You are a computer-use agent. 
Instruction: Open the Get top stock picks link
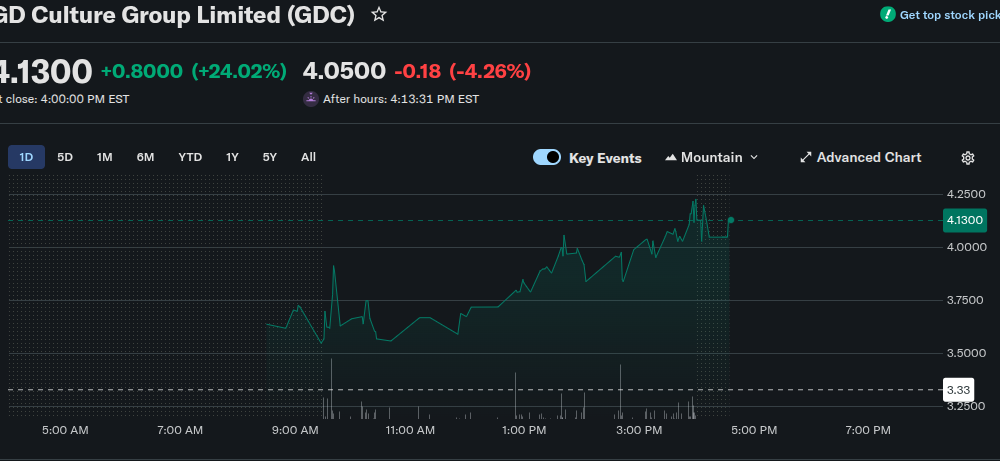click(x=950, y=15)
